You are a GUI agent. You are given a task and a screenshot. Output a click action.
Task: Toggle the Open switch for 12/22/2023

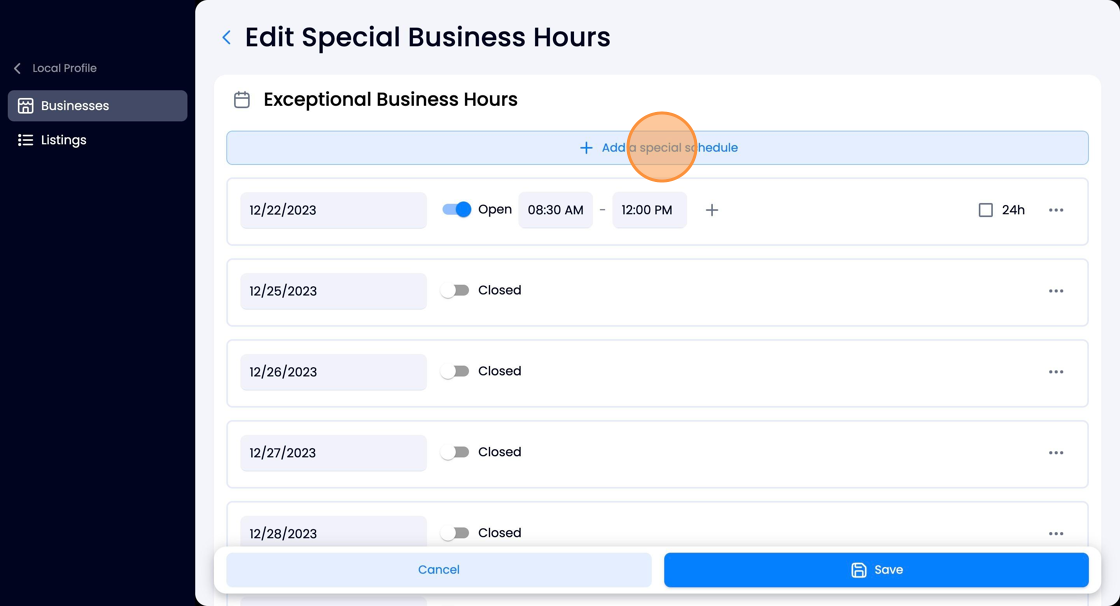coord(456,209)
